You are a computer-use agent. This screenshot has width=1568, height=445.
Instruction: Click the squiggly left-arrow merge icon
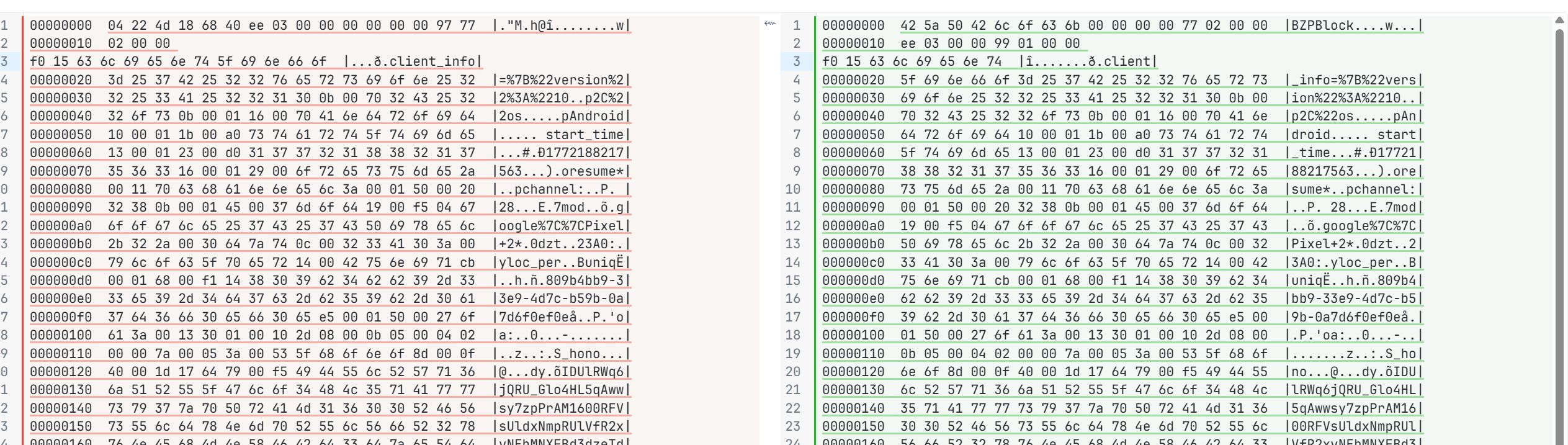[769, 24]
